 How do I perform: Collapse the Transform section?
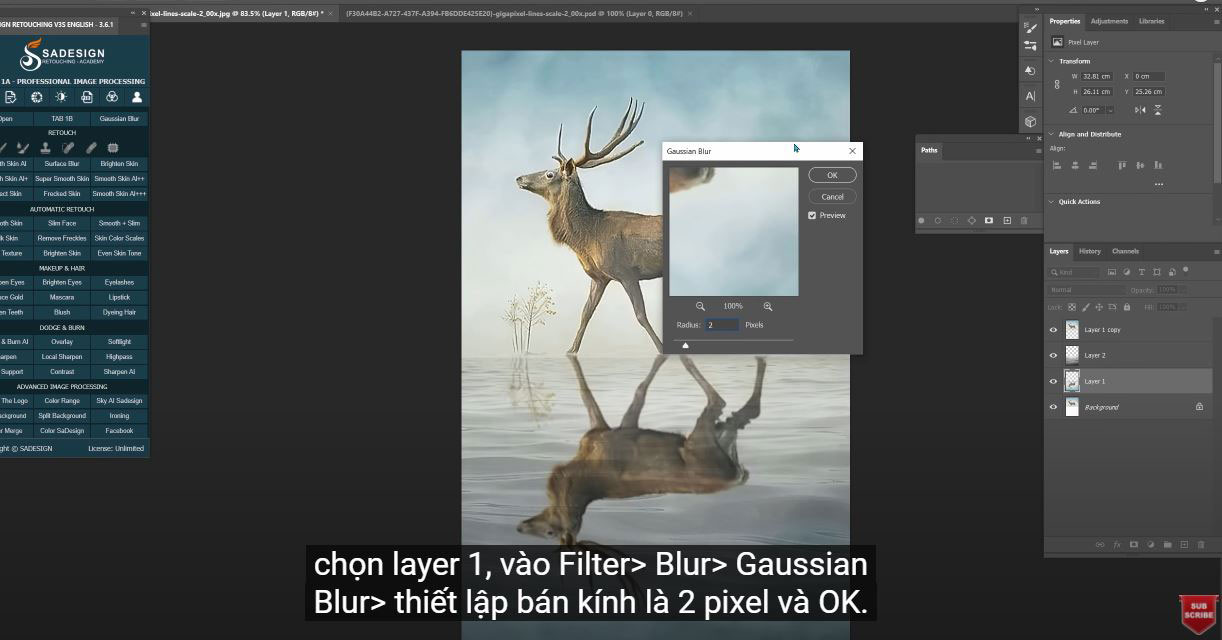[1052, 61]
